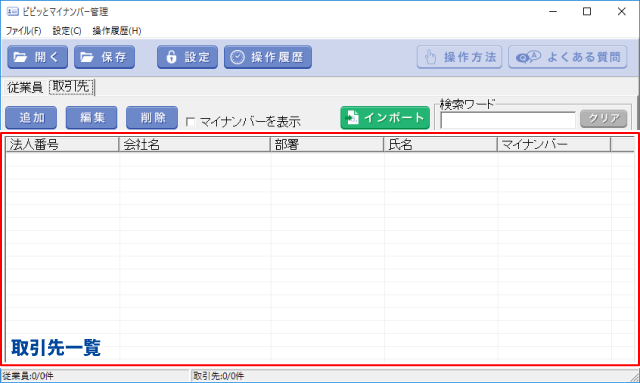Sort by 法人番号 column header
This screenshot has width=640, height=383.
[x=62, y=145]
